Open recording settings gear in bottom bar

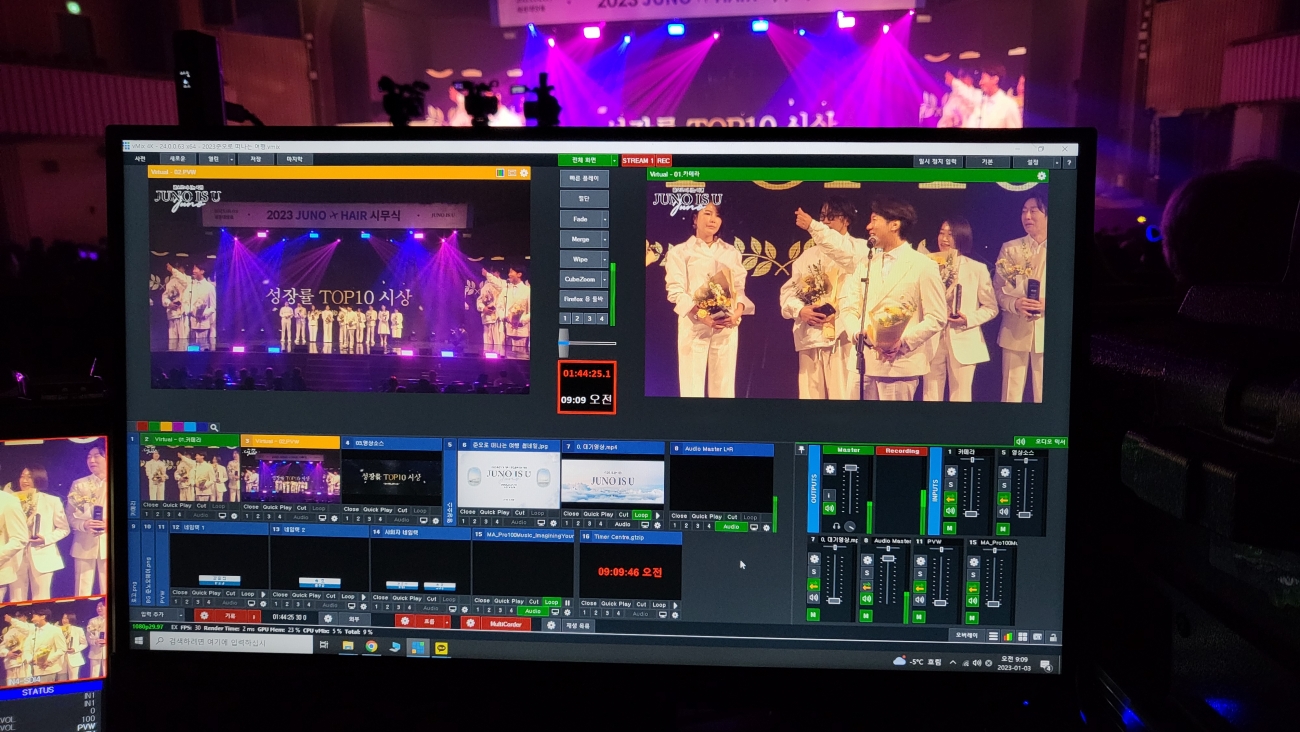(x=204, y=615)
